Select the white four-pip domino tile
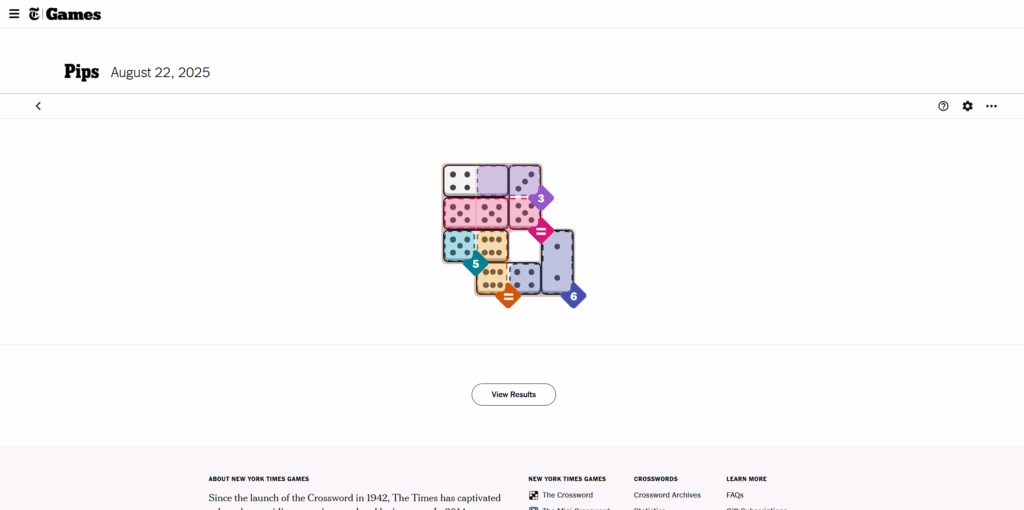The width and height of the screenshot is (1024, 510). coord(460,180)
